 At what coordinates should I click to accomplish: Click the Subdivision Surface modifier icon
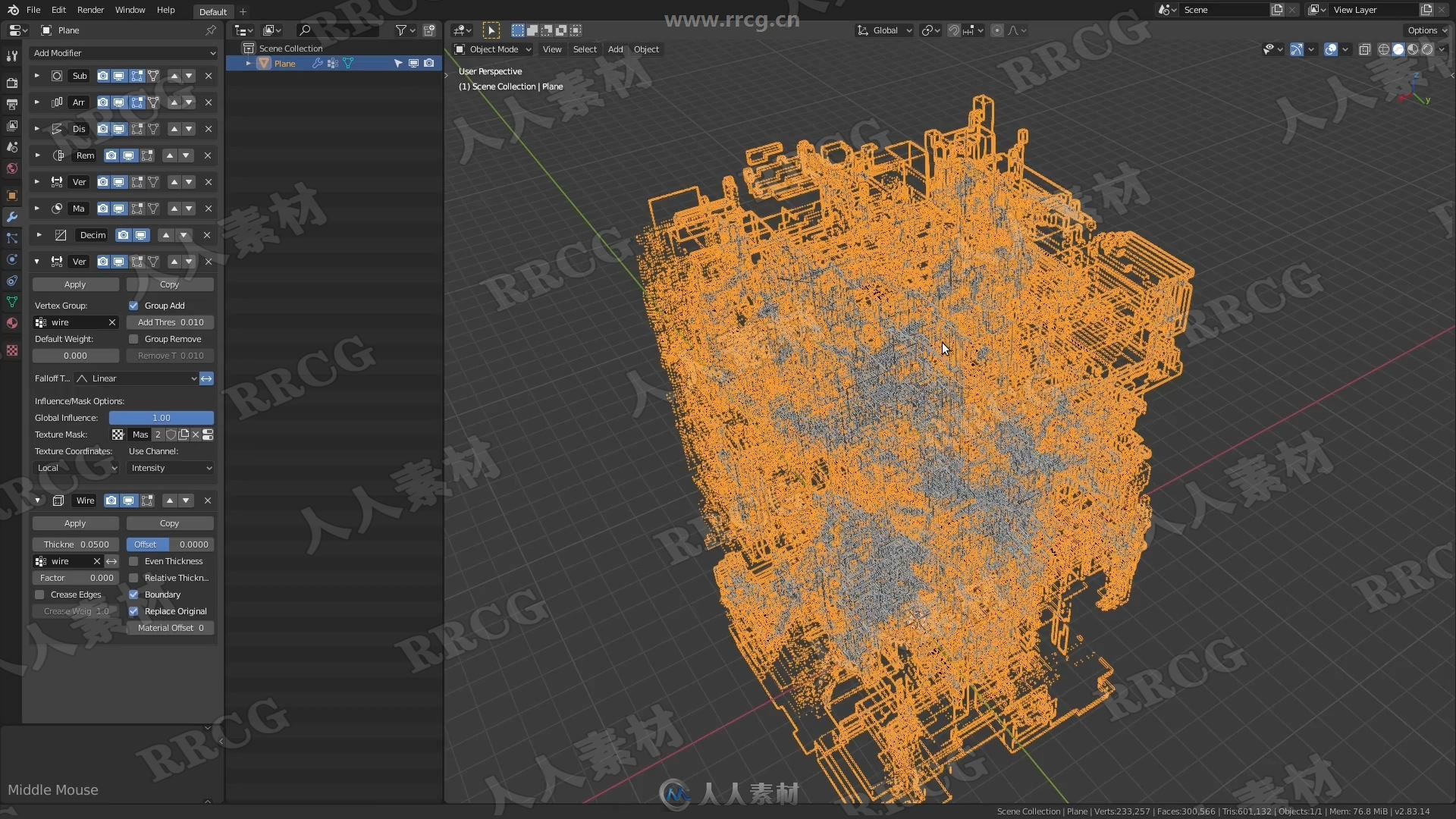(x=56, y=75)
